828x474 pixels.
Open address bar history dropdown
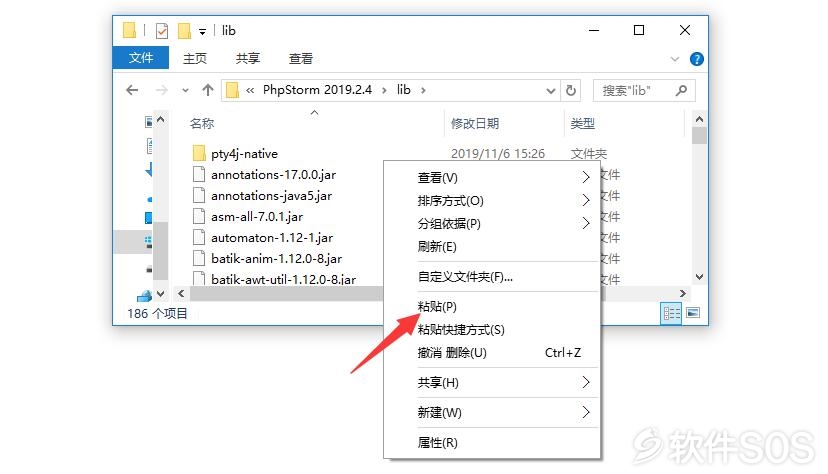click(550, 91)
